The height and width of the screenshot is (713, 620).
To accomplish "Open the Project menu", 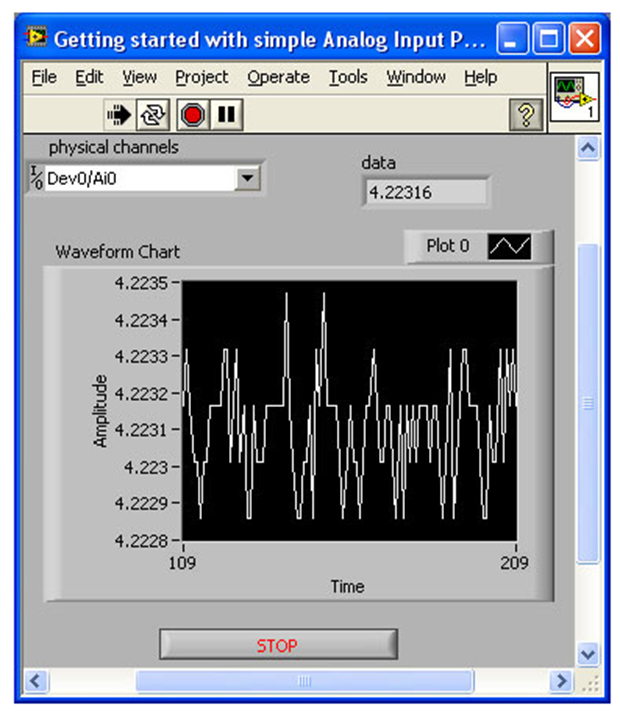I will coord(201,77).
